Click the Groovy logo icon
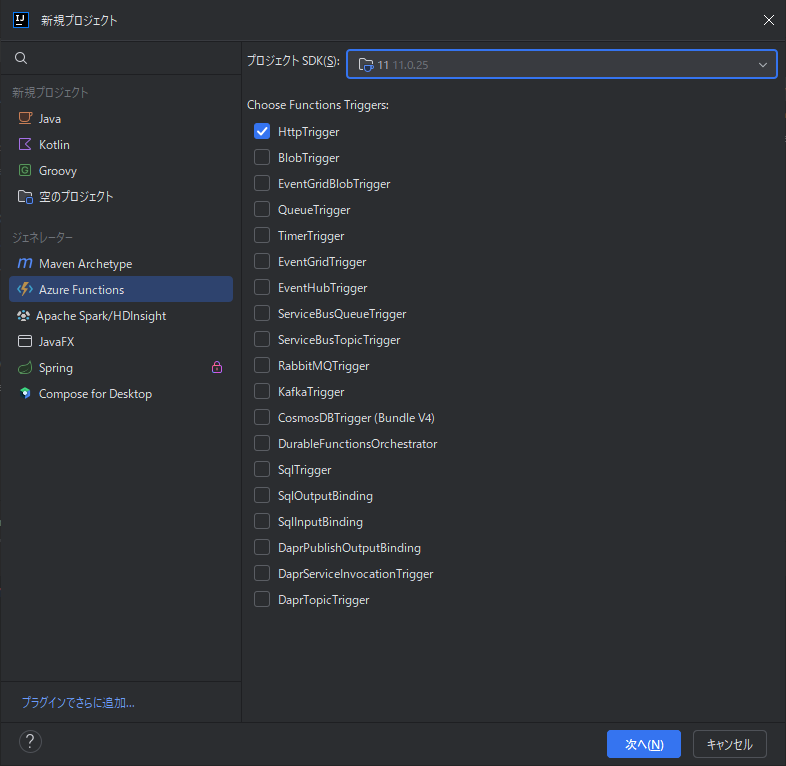 tap(25, 170)
